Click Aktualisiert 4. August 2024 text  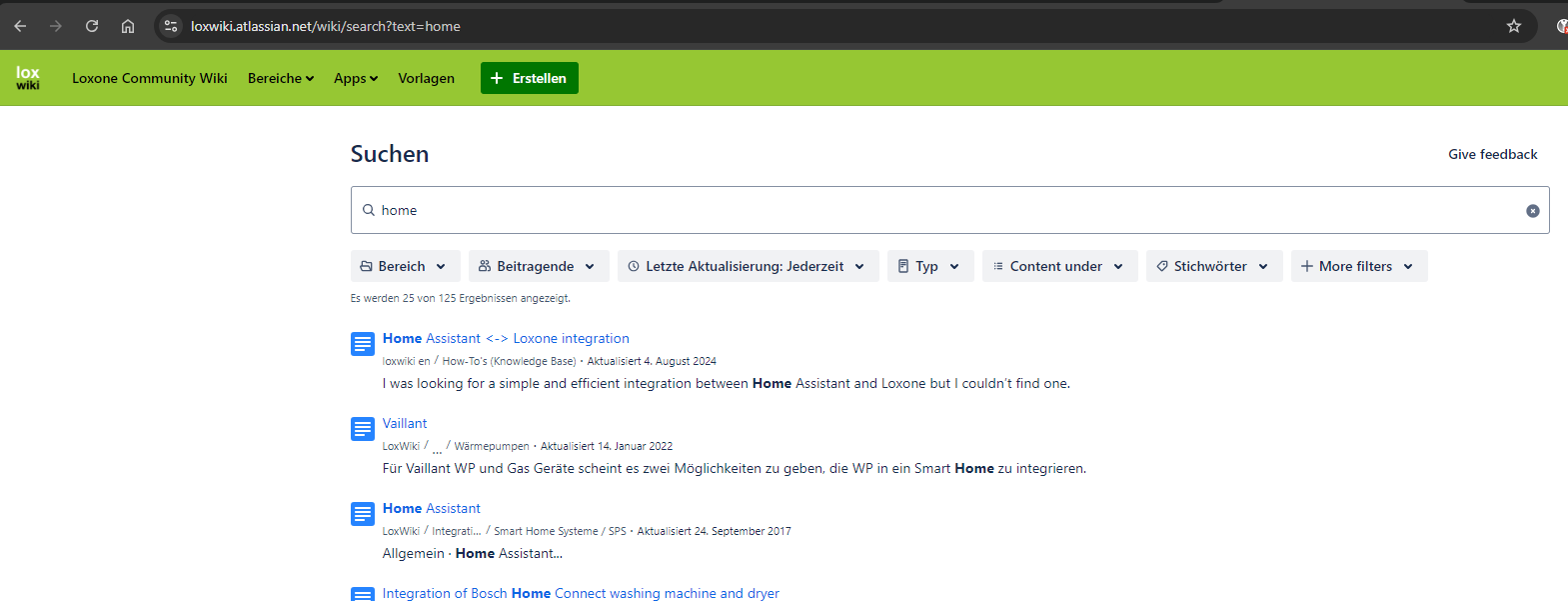click(x=652, y=361)
